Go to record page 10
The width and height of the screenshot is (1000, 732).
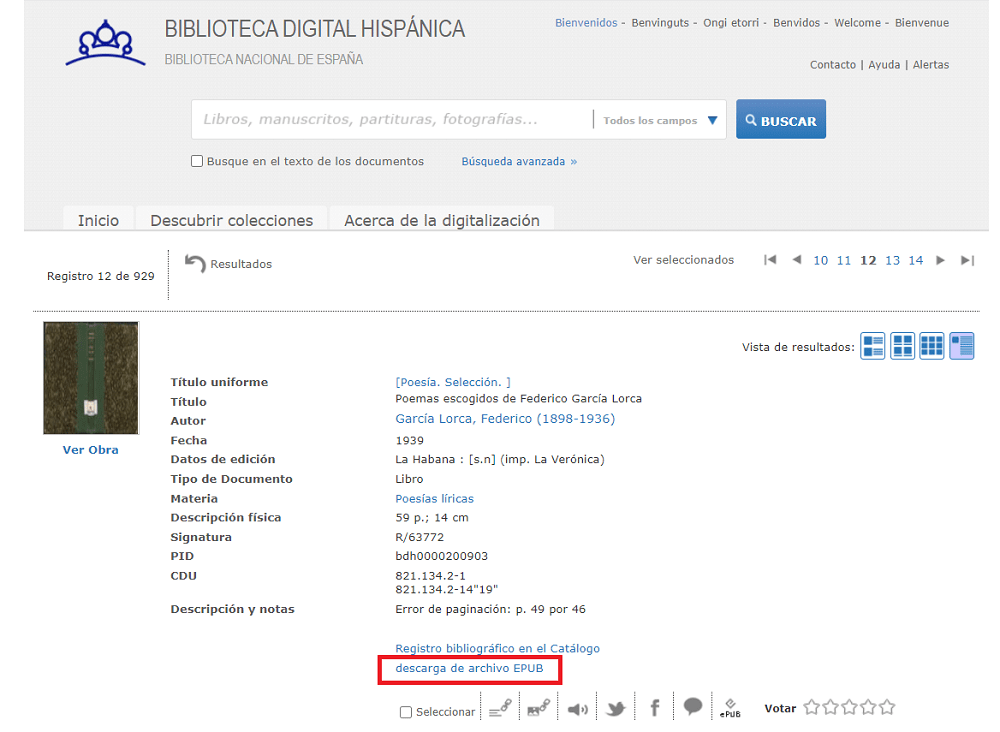820,260
